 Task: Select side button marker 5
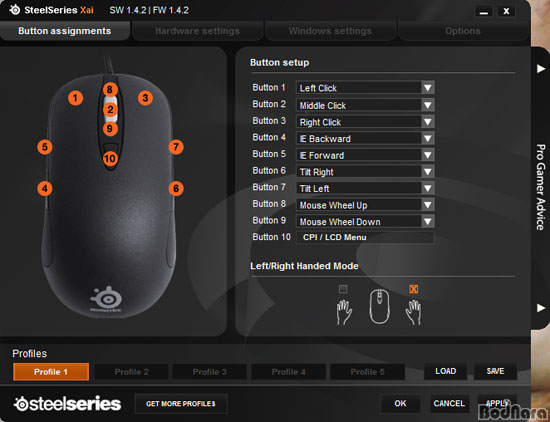(45, 147)
